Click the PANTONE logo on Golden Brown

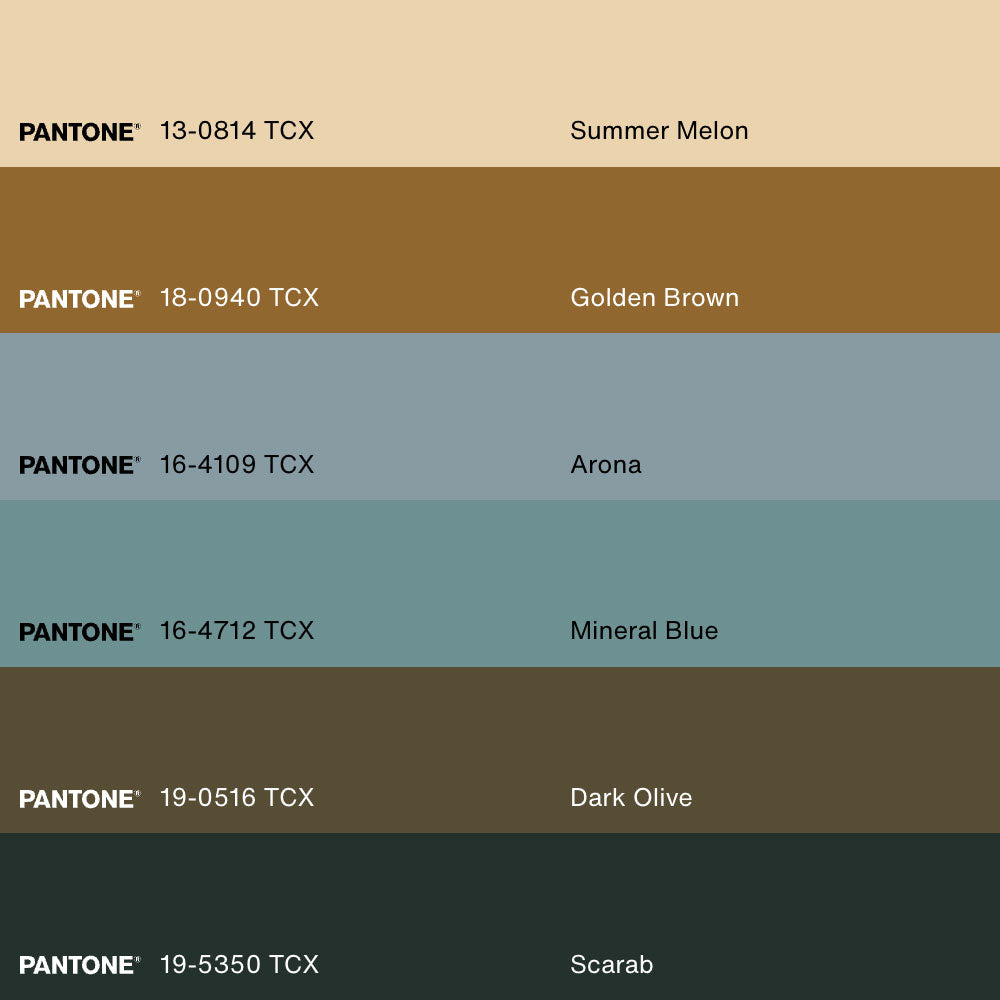tap(79, 299)
